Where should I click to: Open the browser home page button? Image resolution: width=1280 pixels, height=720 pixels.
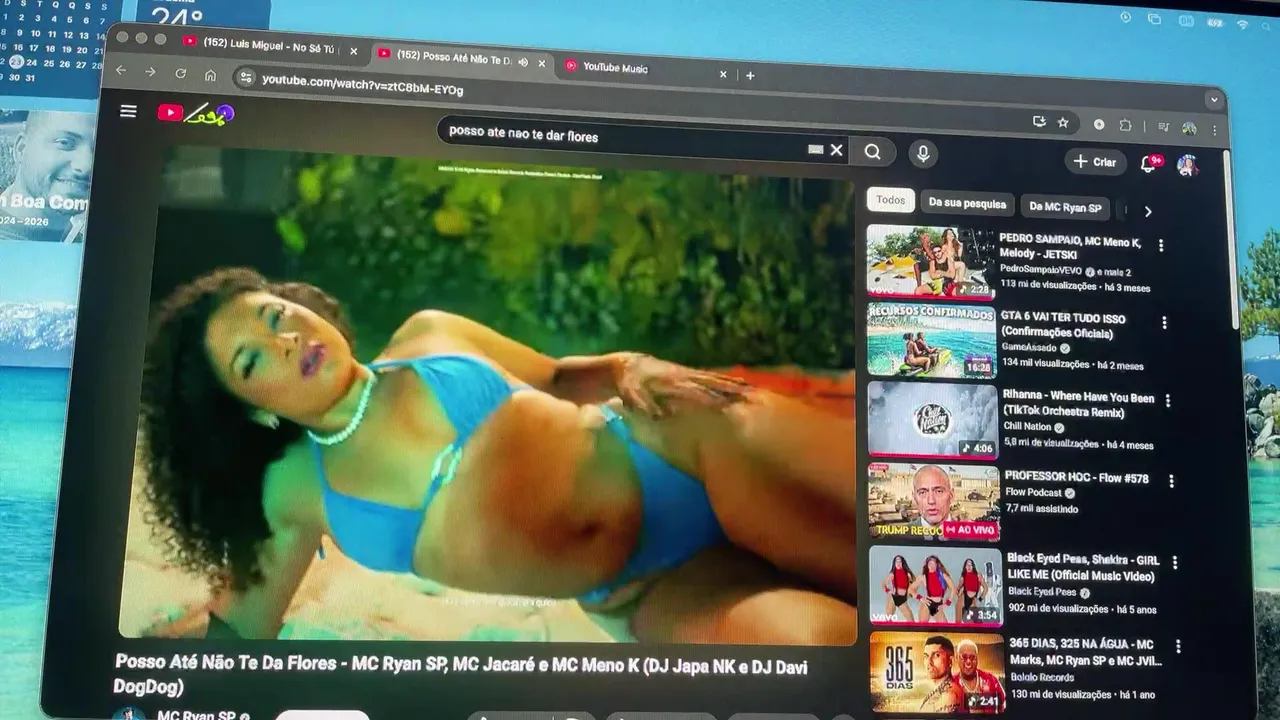(210, 74)
